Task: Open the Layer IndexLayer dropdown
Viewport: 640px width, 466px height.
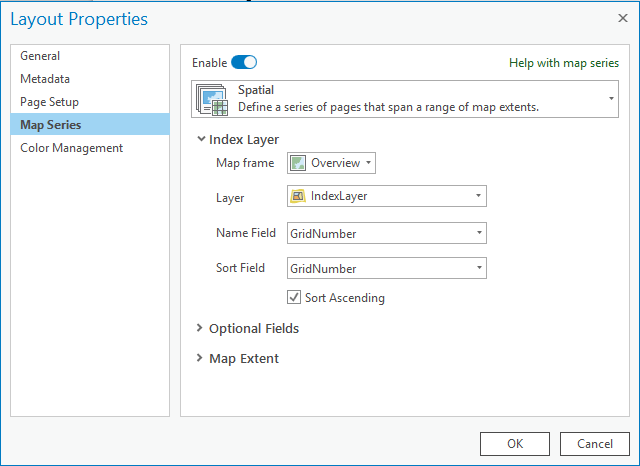Action: (387, 196)
